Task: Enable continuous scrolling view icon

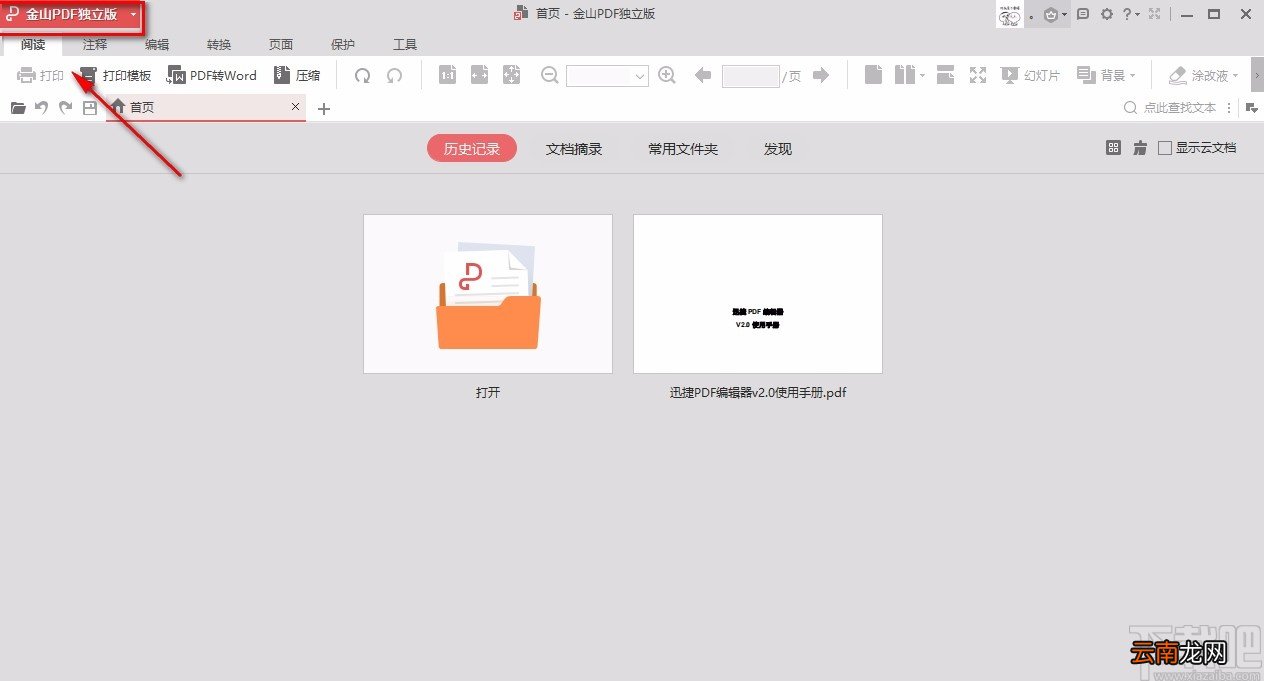Action: click(946, 75)
